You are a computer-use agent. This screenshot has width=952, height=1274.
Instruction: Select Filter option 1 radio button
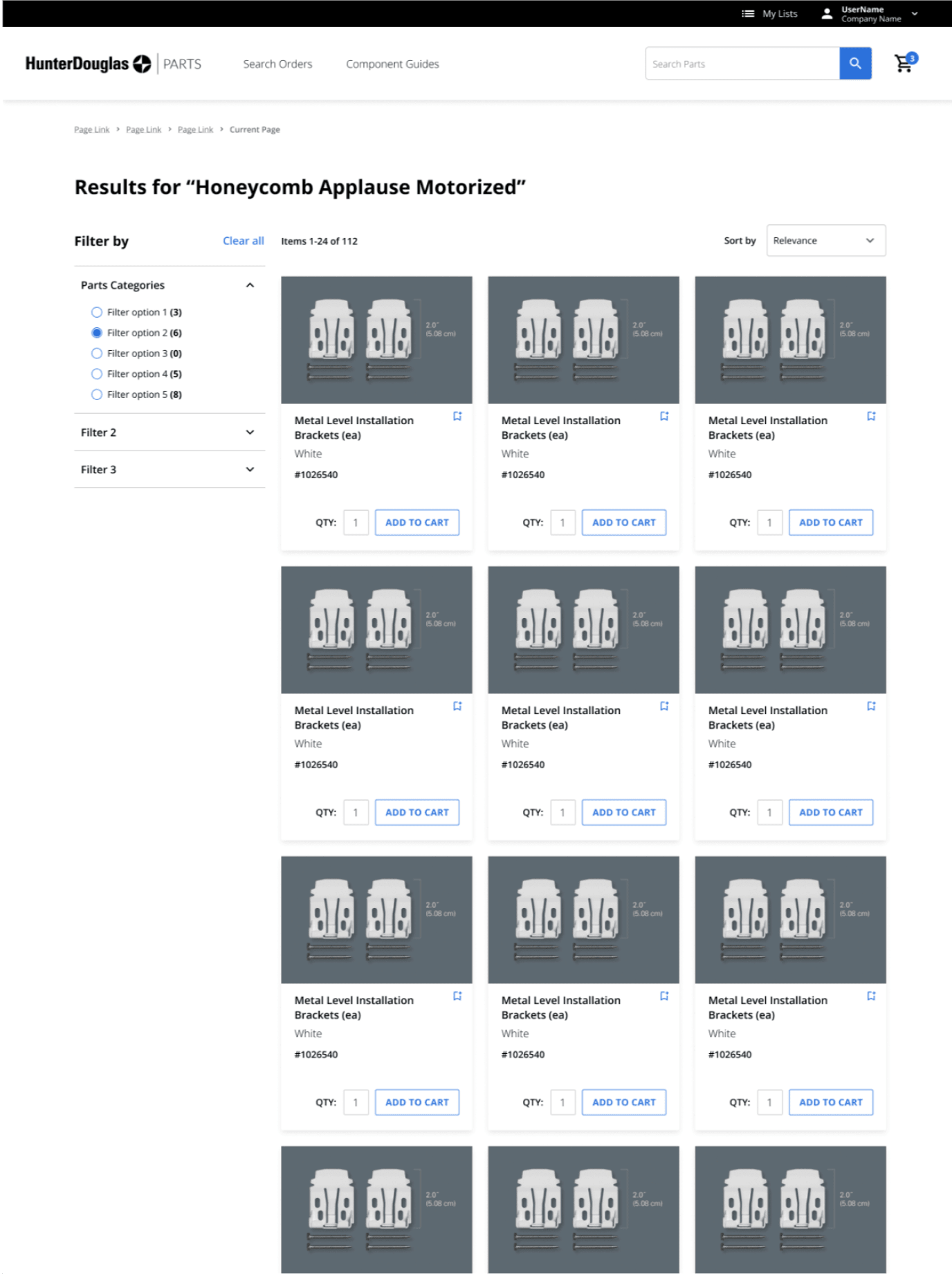click(x=97, y=312)
